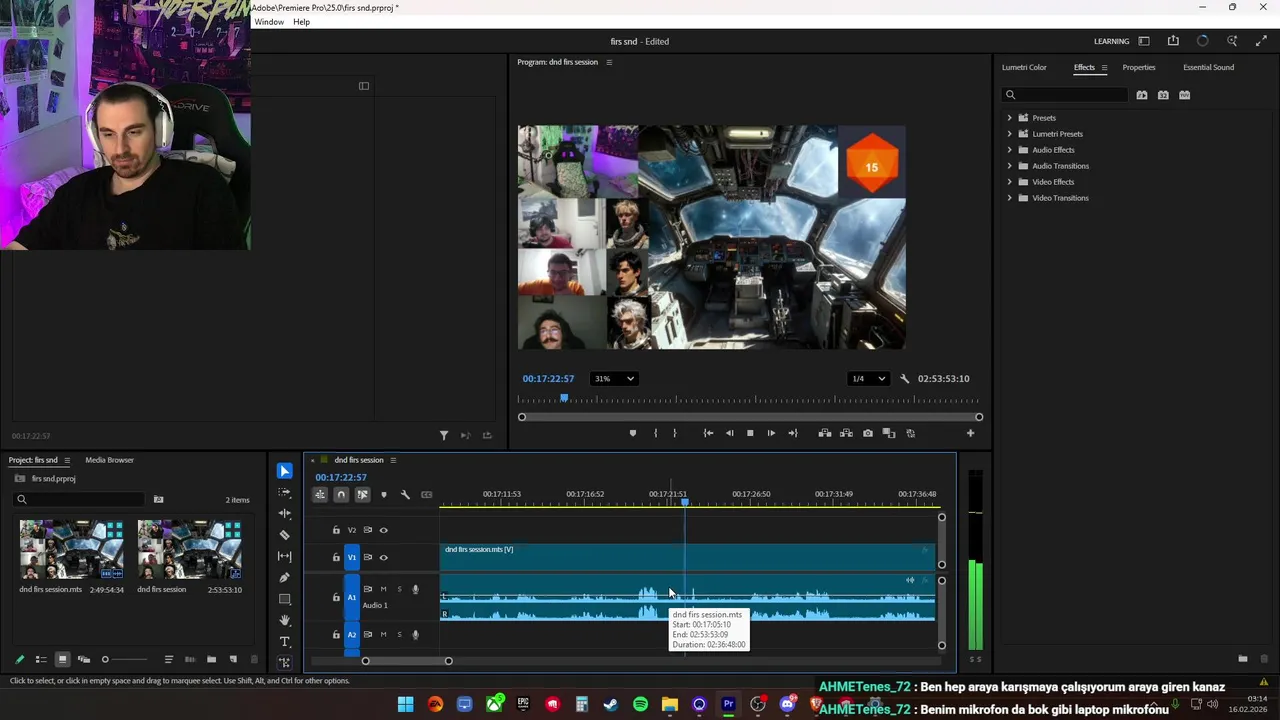Screen dimensions: 1280x720
Task: Step back one frame in Program Monitor
Action: [x=729, y=433]
